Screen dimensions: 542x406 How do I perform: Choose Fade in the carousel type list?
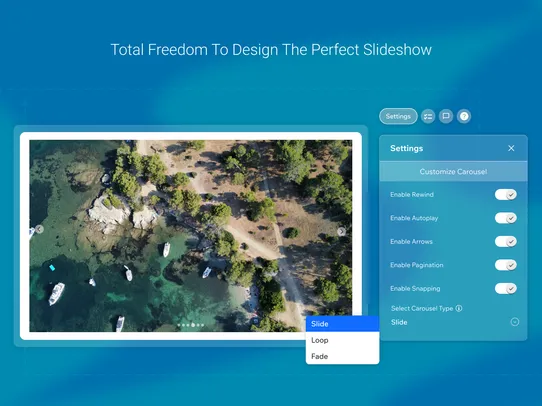coord(343,356)
